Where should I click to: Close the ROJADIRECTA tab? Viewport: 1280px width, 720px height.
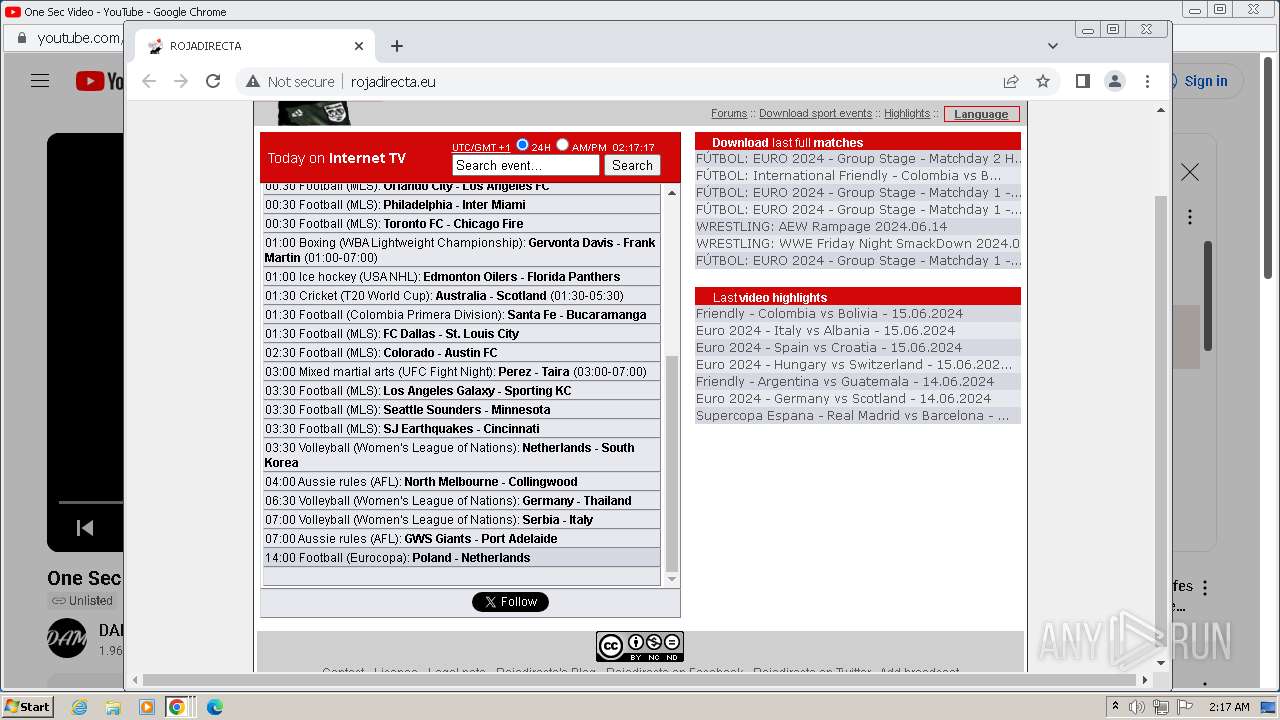click(x=359, y=46)
